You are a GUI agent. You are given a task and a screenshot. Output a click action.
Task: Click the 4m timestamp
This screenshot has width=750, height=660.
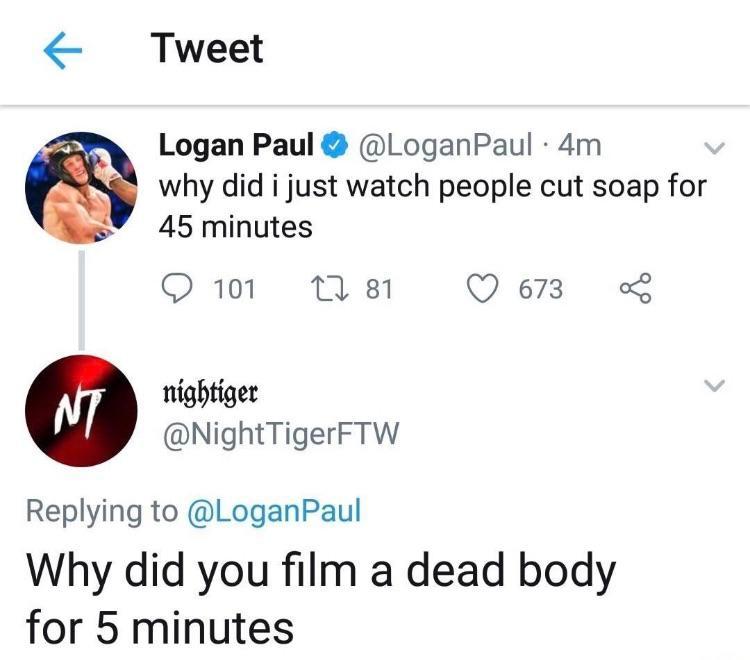(x=579, y=146)
